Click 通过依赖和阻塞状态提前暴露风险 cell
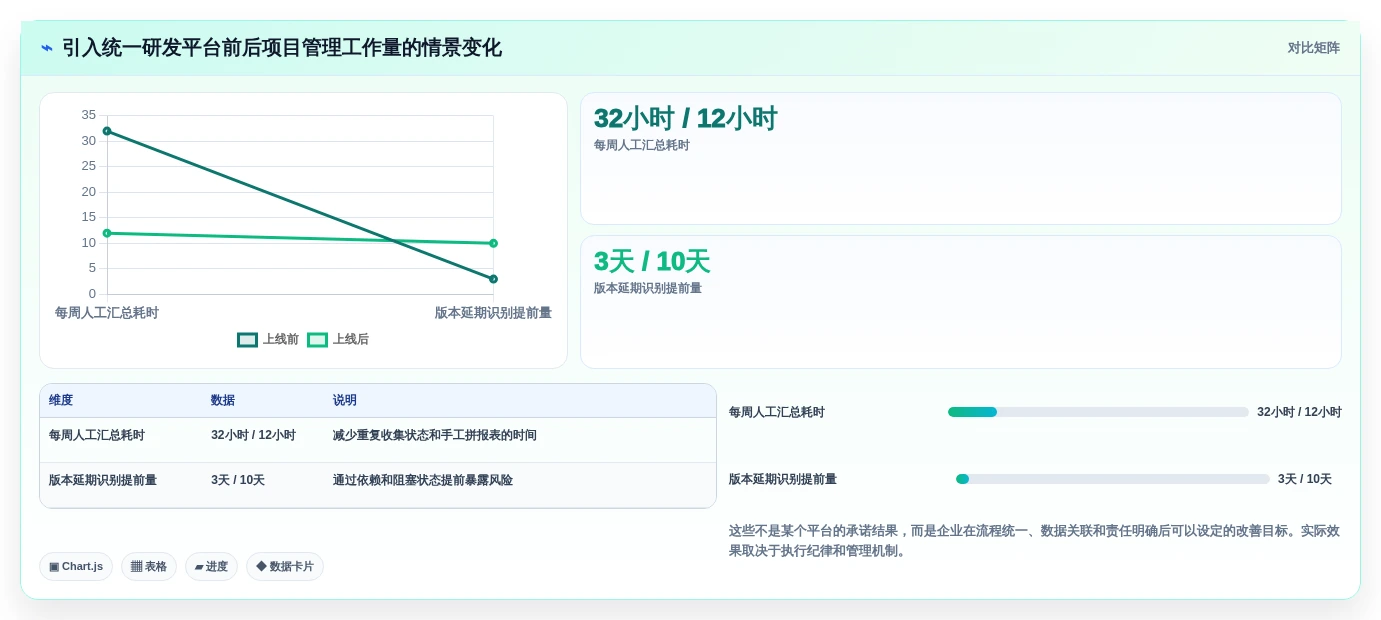 pos(423,481)
